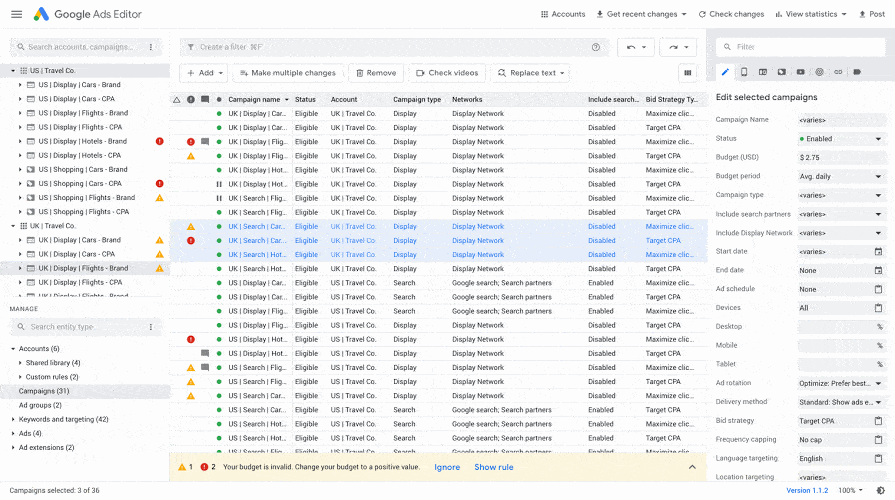This screenshot has width=895, height=500.
Task: Click the help icon in the filter bar
Action: click(x=596, y=47)
